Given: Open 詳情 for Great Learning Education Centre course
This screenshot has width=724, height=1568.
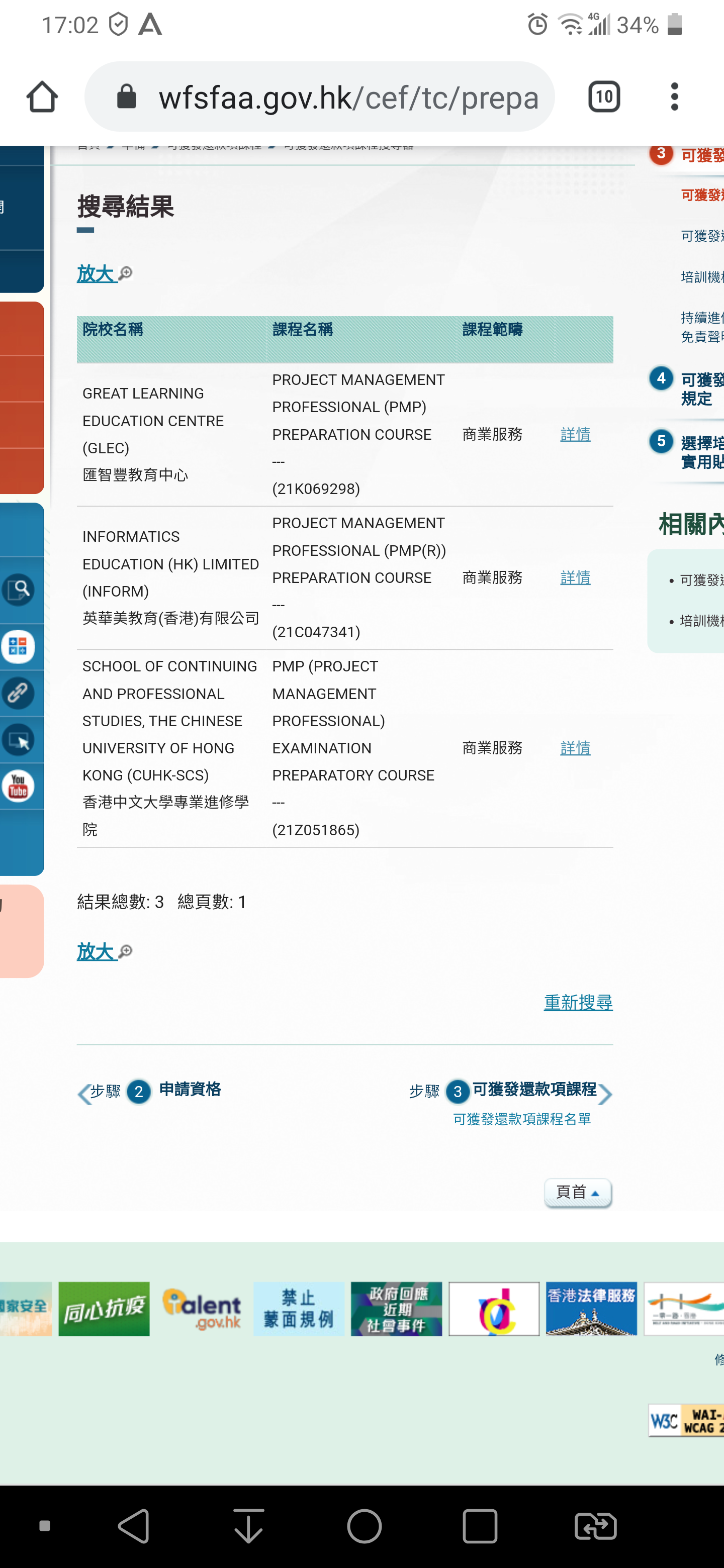Looking at the screenshot, I should [575, 434].
